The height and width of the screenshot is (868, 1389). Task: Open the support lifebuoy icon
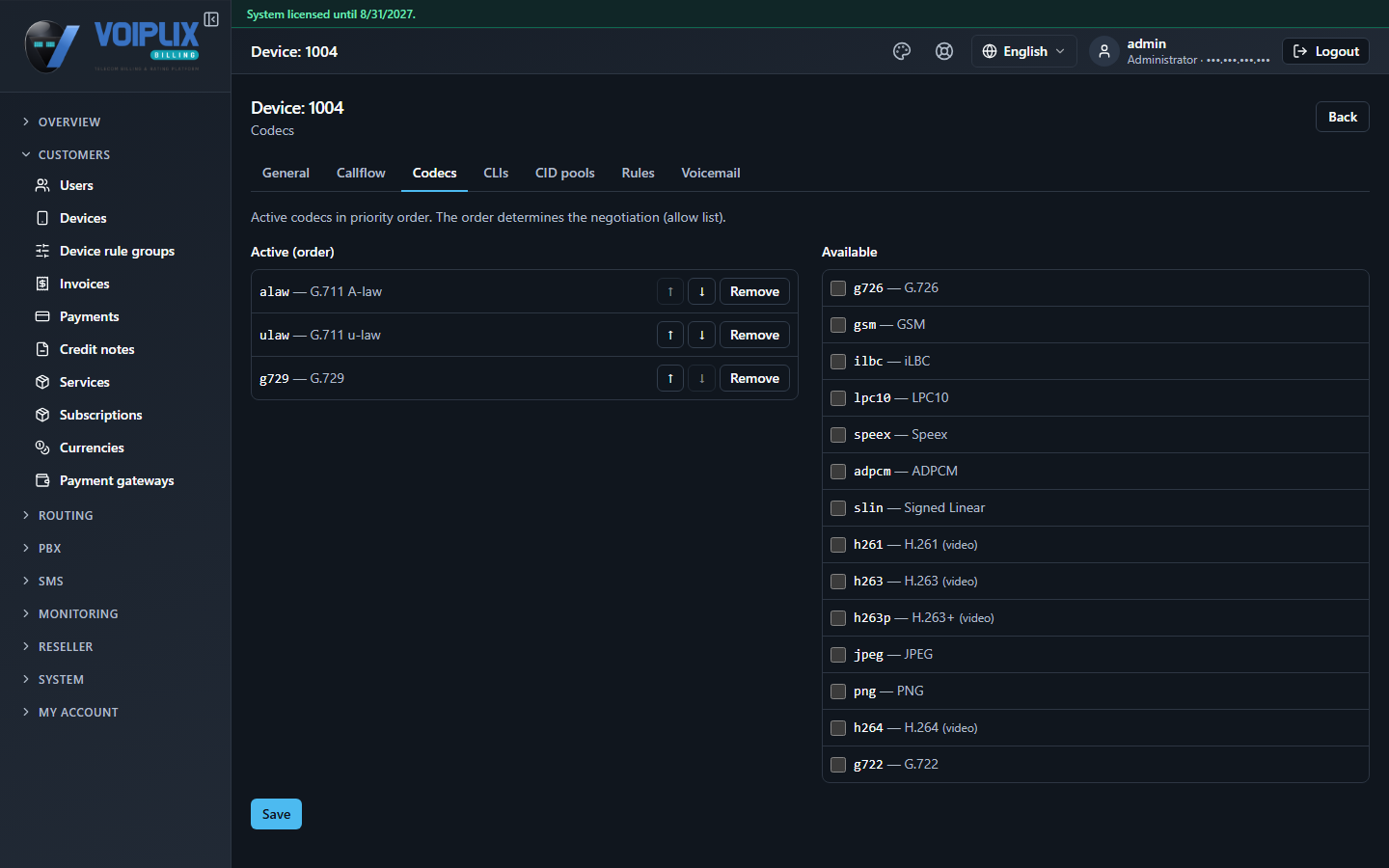click(x=944, y=51)
